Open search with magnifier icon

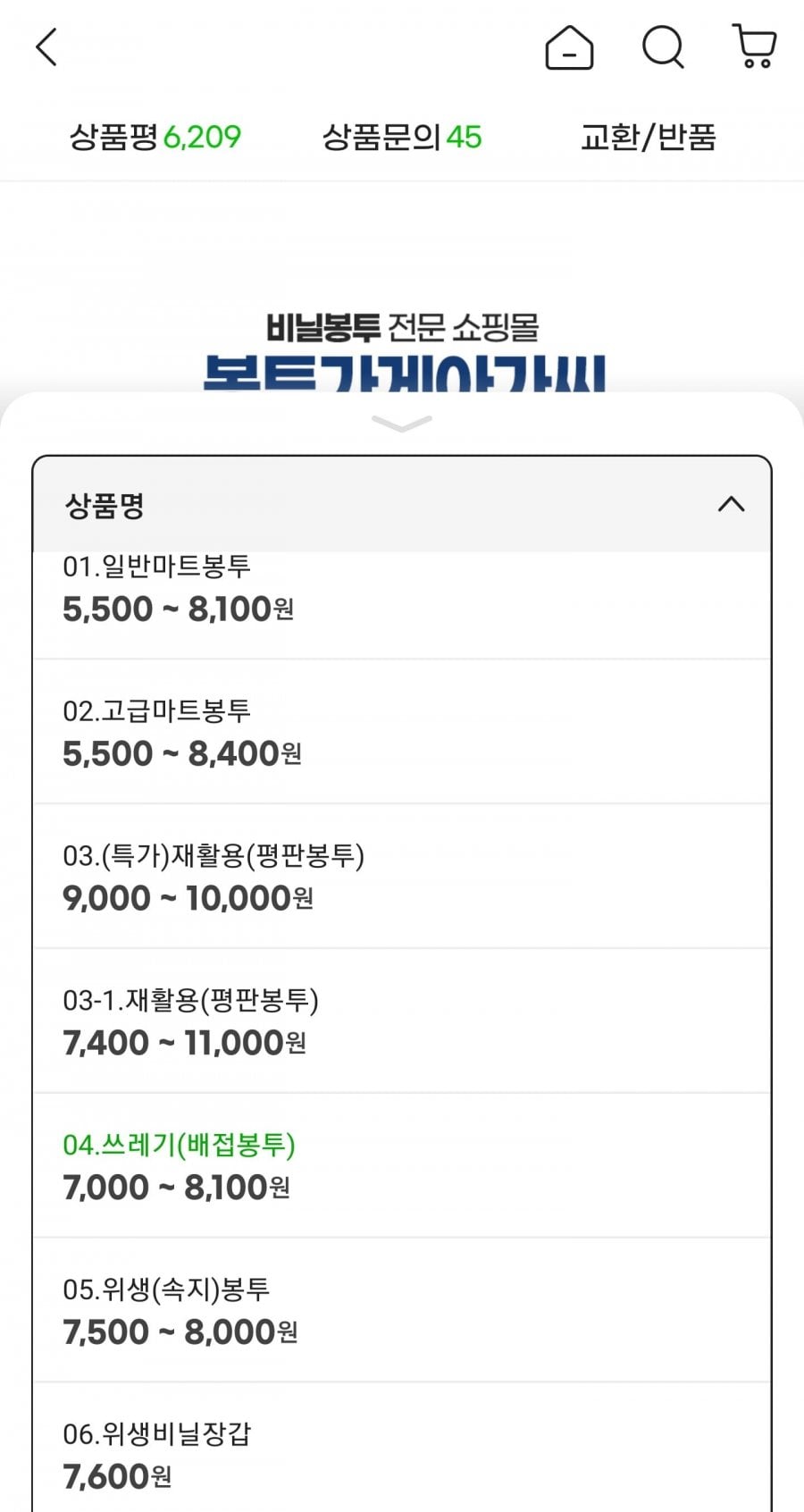click(x=663, y=47)
